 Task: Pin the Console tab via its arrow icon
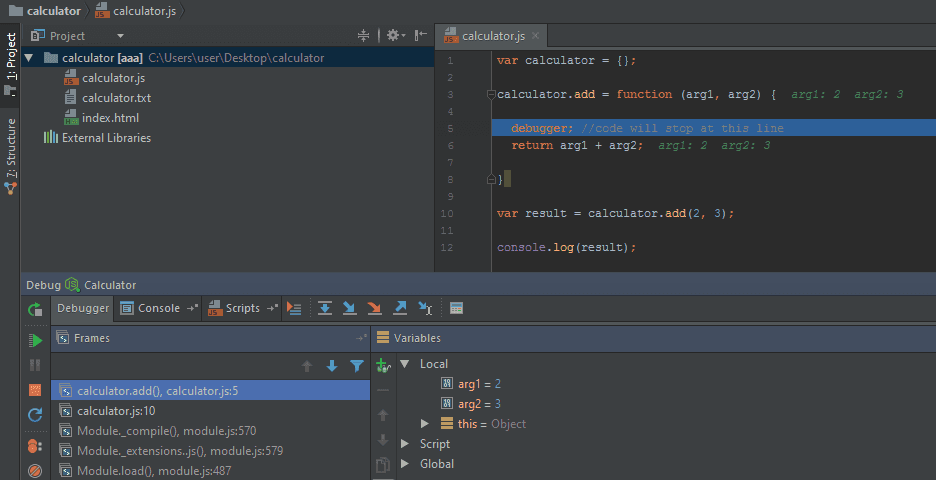tap(192, 308)
